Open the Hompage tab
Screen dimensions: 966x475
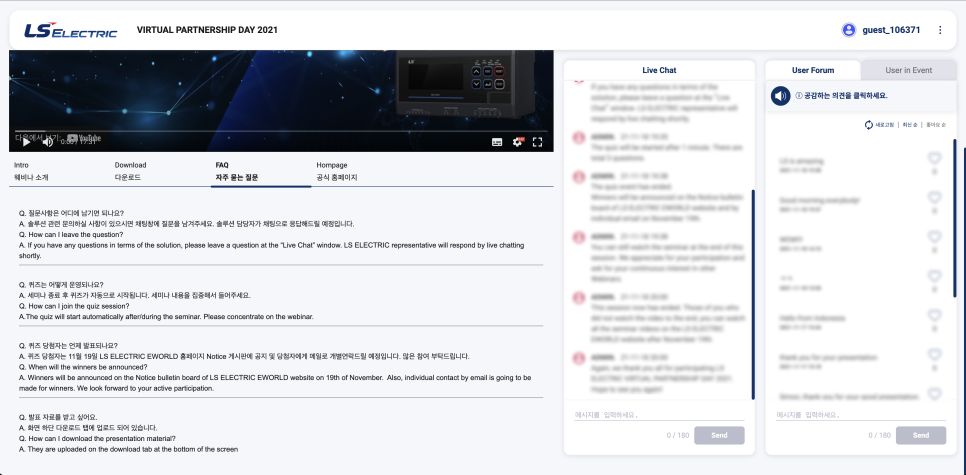pos(337,171)
